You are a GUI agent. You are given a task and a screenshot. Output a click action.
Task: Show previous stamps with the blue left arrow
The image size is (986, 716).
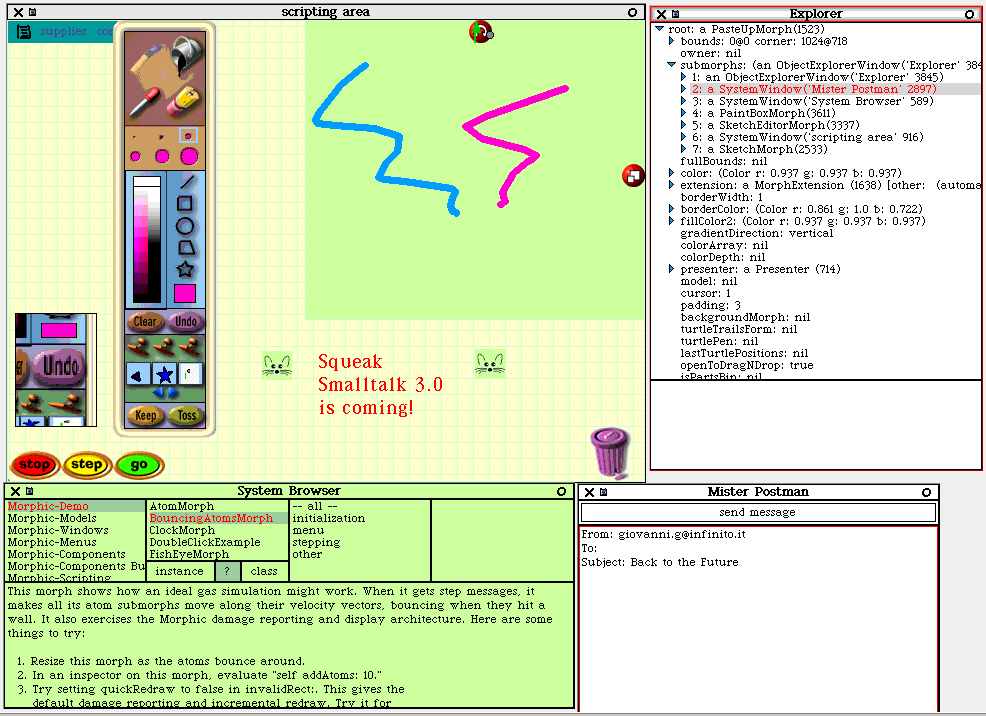tap(157, 394)
